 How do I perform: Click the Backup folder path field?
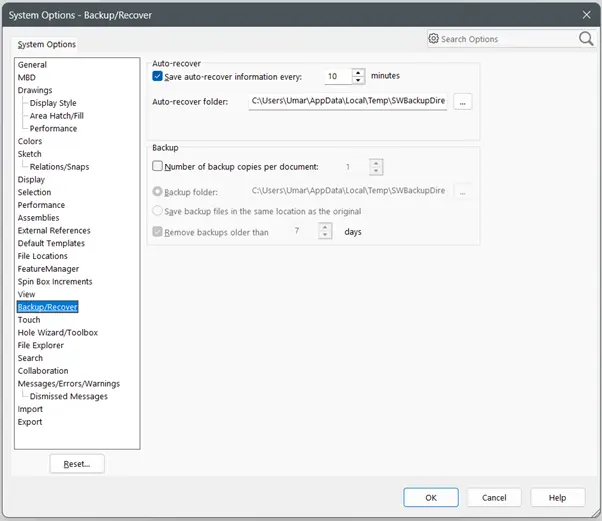pyautogui.click(x=349, y=191)
